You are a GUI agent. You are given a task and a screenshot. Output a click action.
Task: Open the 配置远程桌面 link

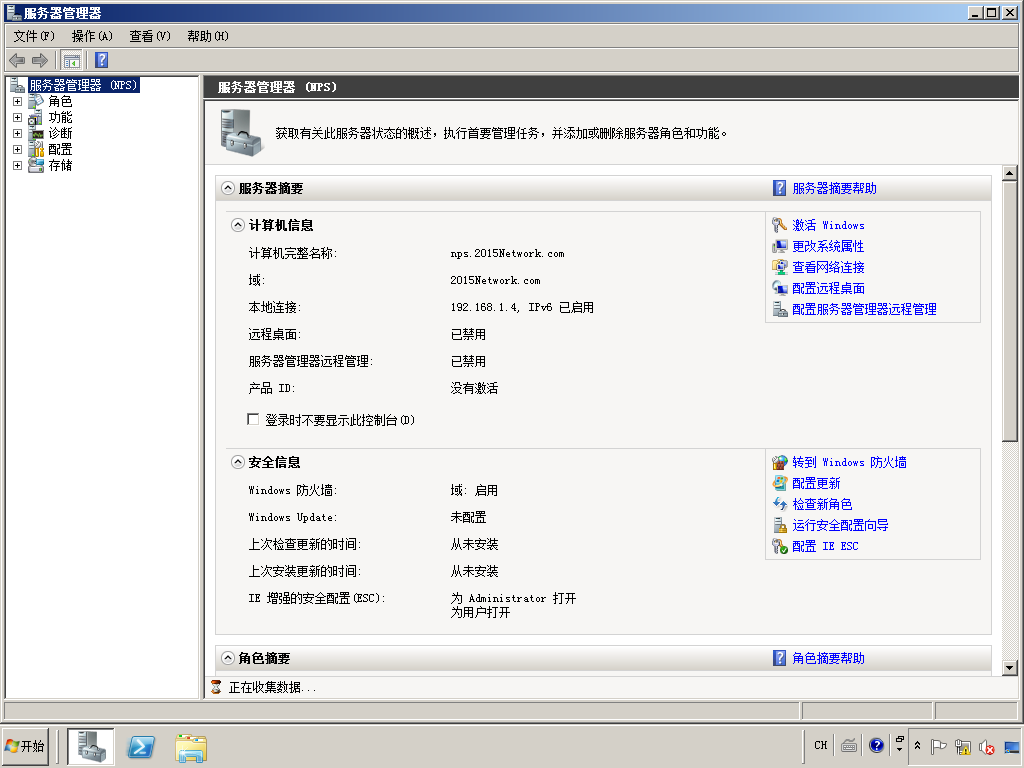(828, 288)
